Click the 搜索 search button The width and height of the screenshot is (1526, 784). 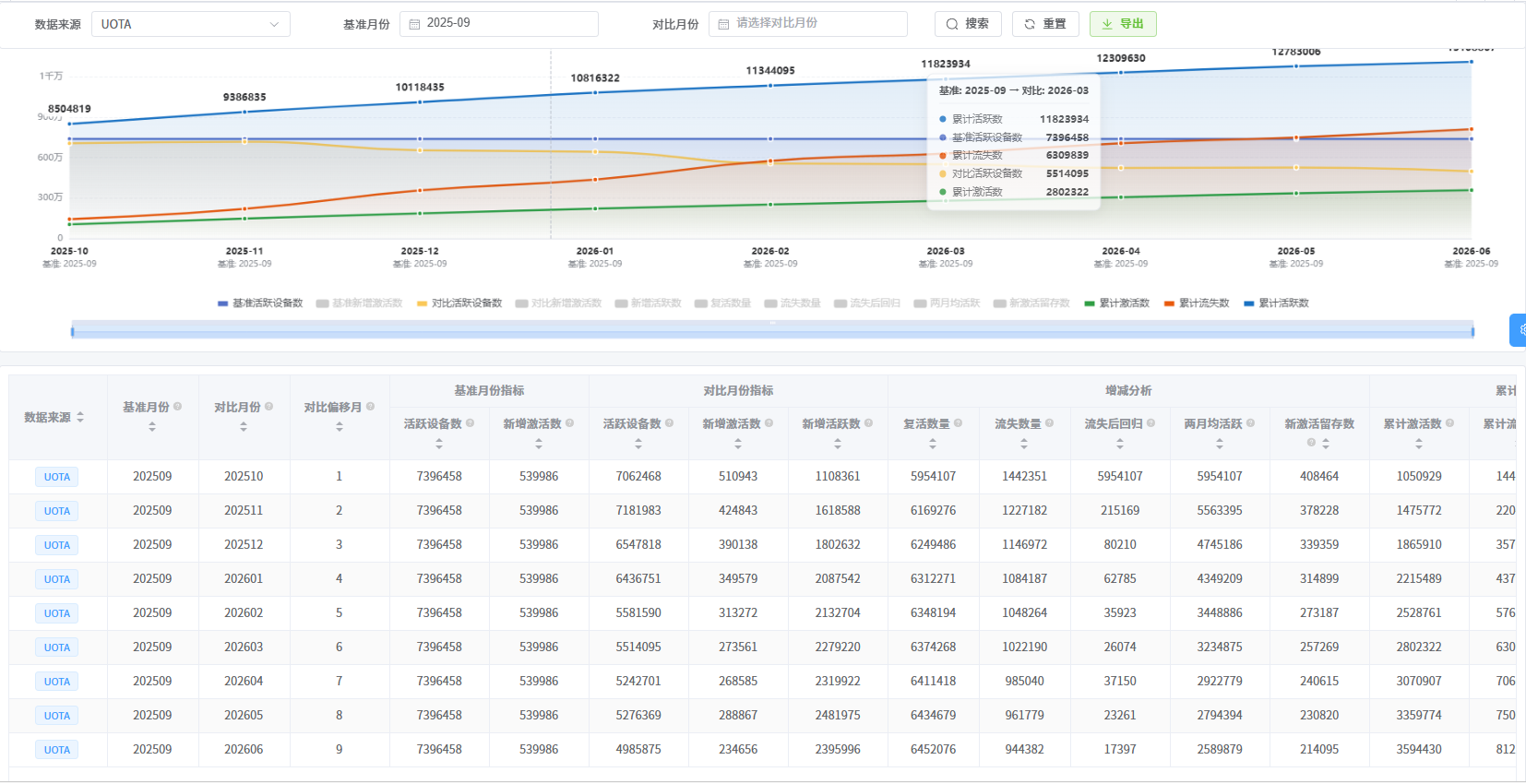click(968, 24)
